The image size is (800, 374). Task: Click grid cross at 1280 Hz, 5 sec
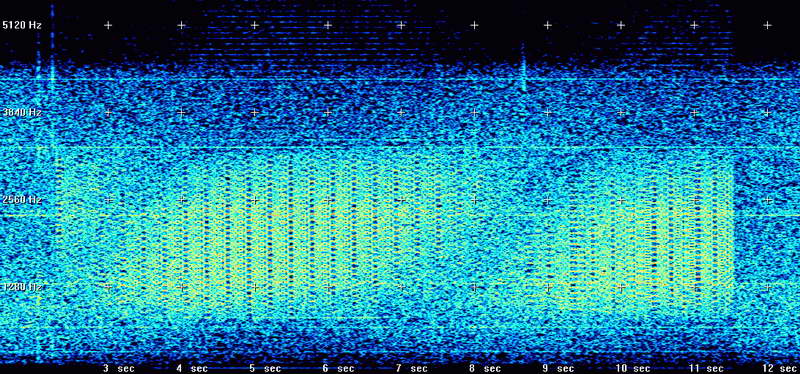pyautogui.click(x=254, y=287)
